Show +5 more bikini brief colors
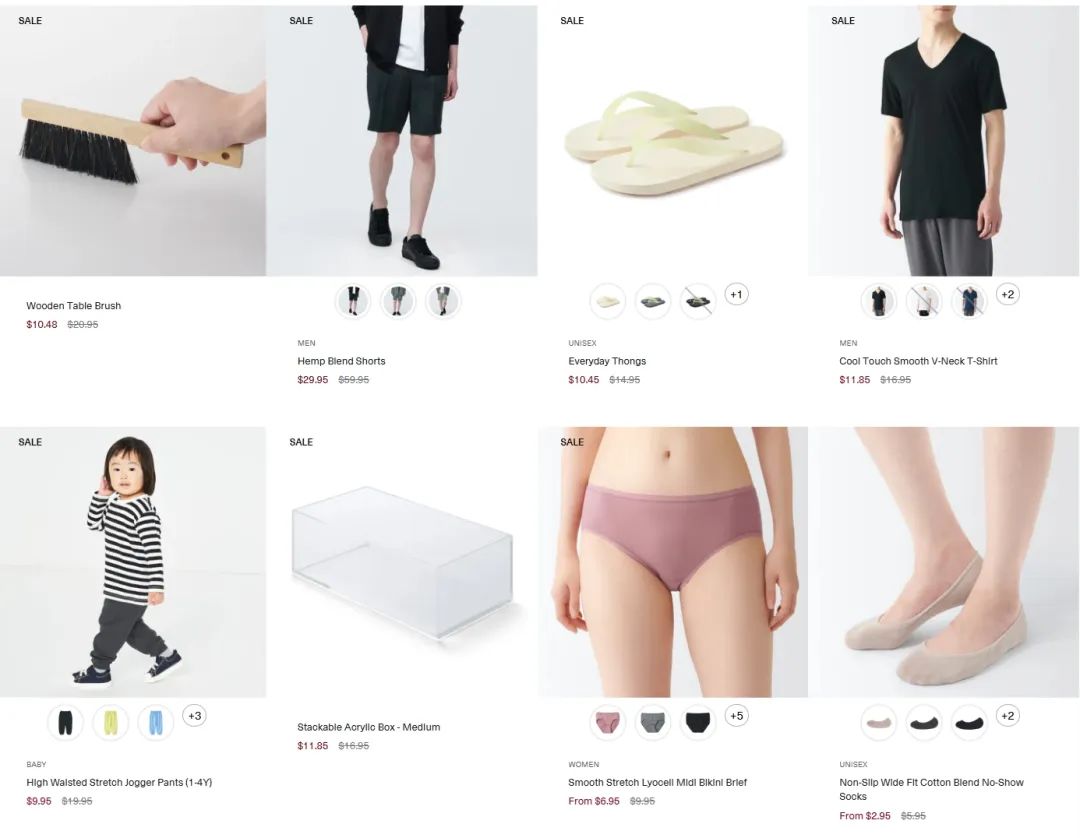This screenshot has height=838, width=1080. coord(736,716)
